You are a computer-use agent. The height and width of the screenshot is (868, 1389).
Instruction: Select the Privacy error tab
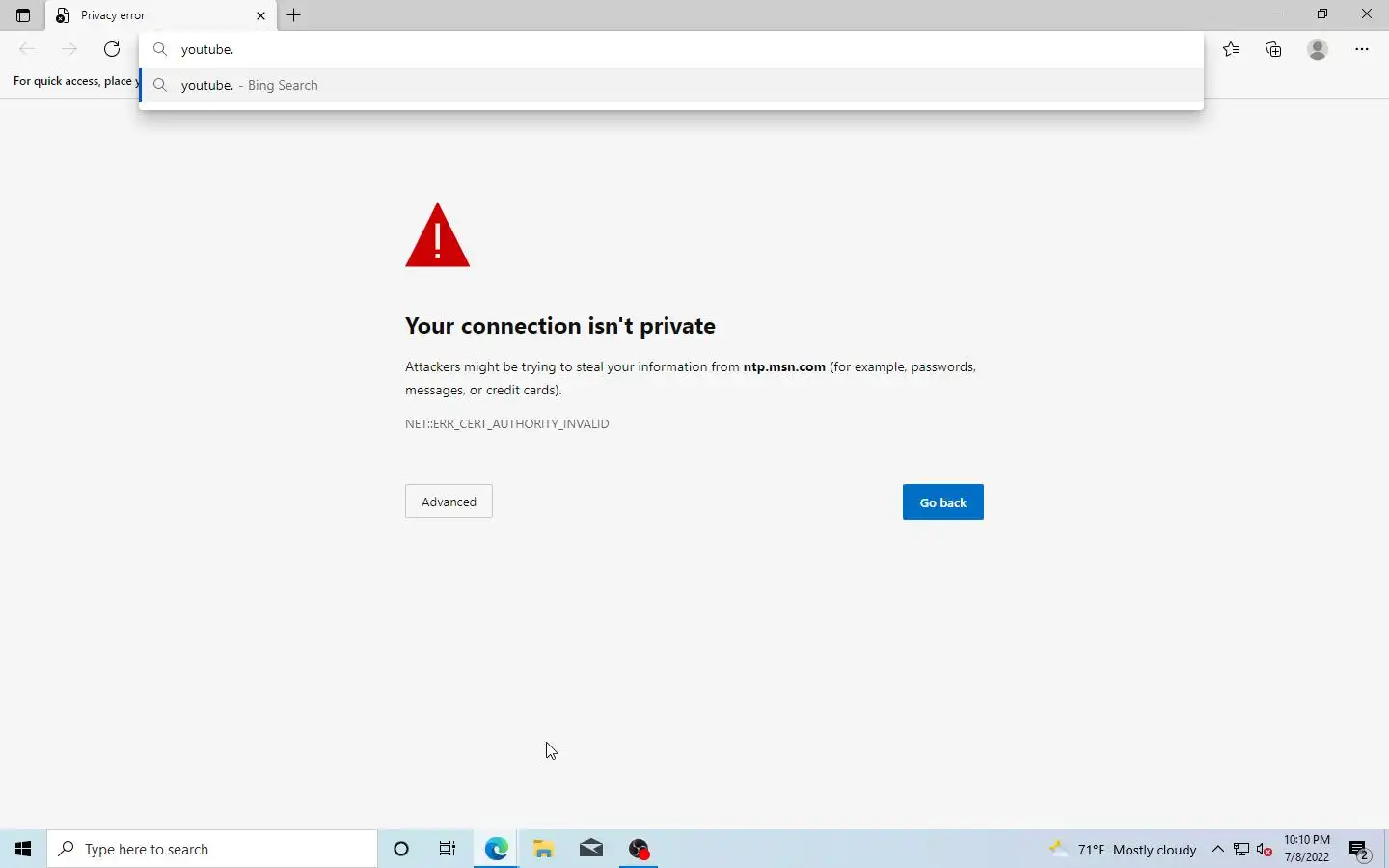click(161, 15)
